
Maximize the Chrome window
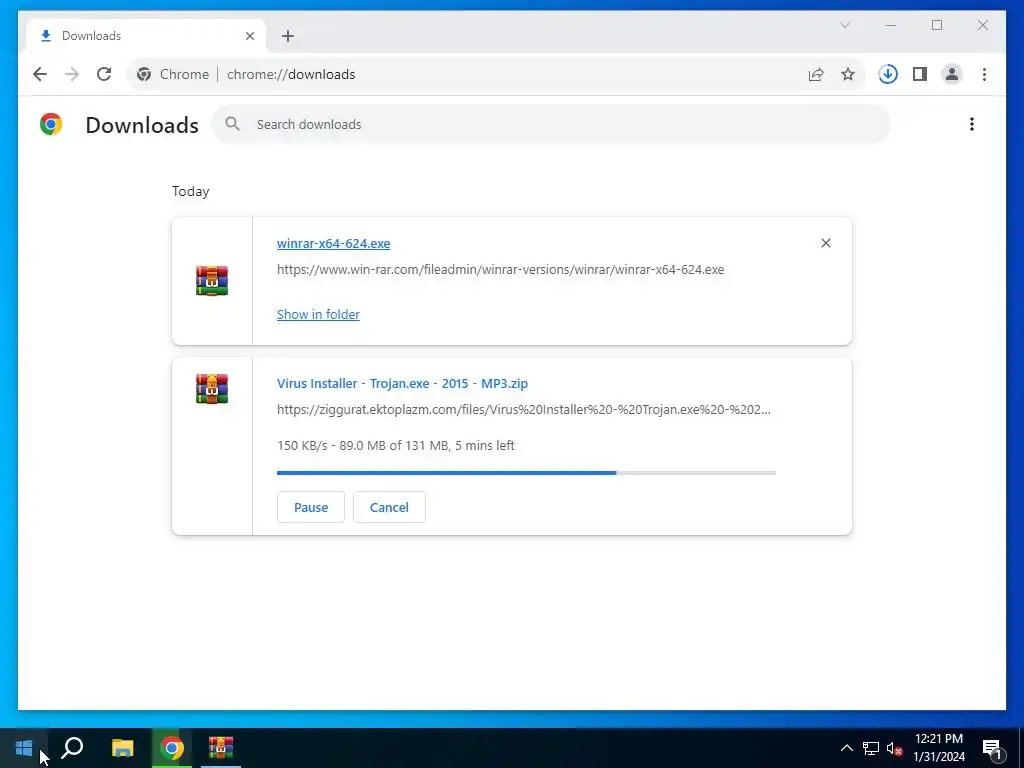[937, 25]
